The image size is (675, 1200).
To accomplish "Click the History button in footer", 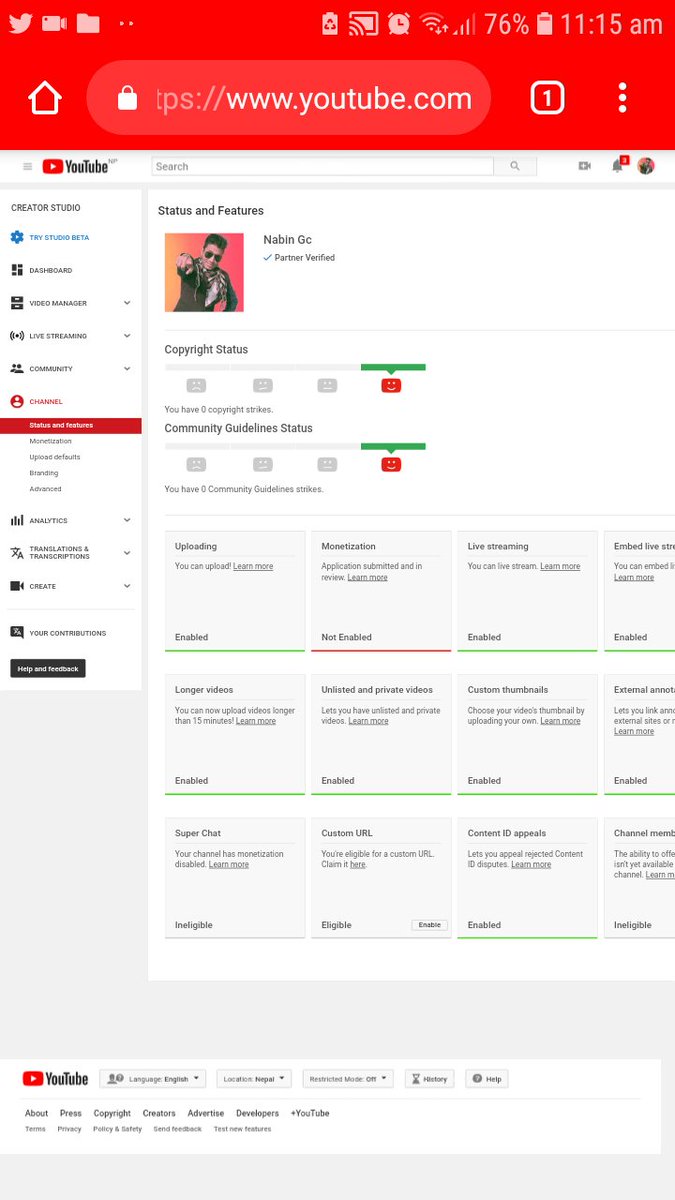I will click(430, 1079).
